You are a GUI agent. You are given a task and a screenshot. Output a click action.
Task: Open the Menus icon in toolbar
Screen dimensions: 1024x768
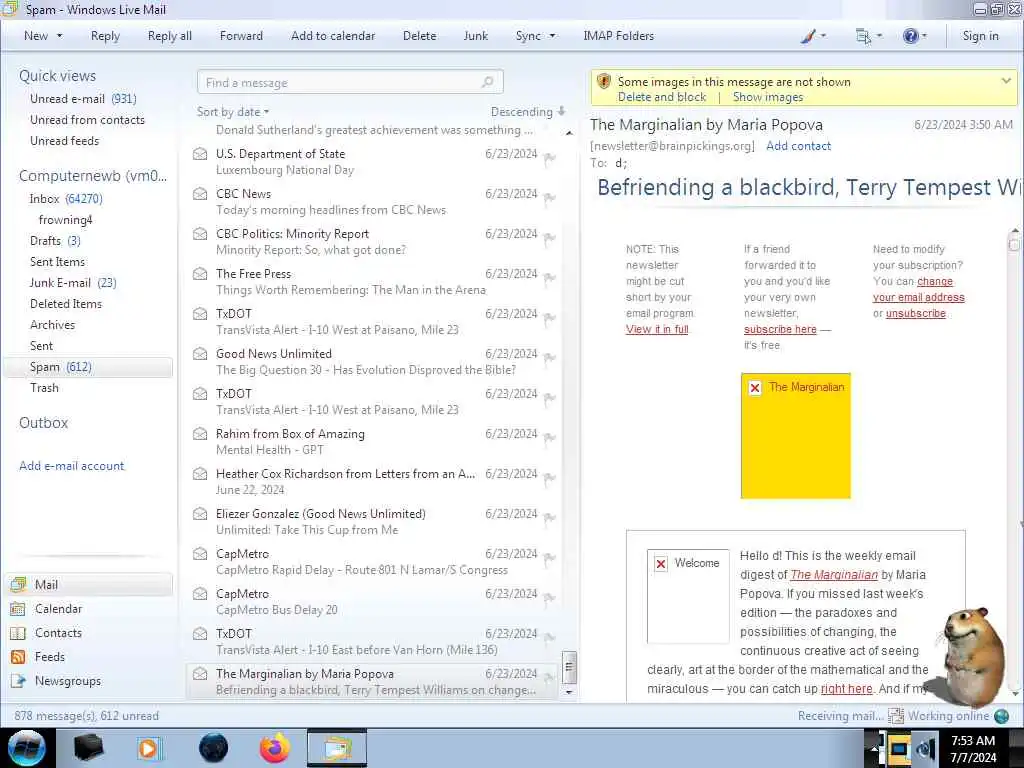click(x=869, y=36)
